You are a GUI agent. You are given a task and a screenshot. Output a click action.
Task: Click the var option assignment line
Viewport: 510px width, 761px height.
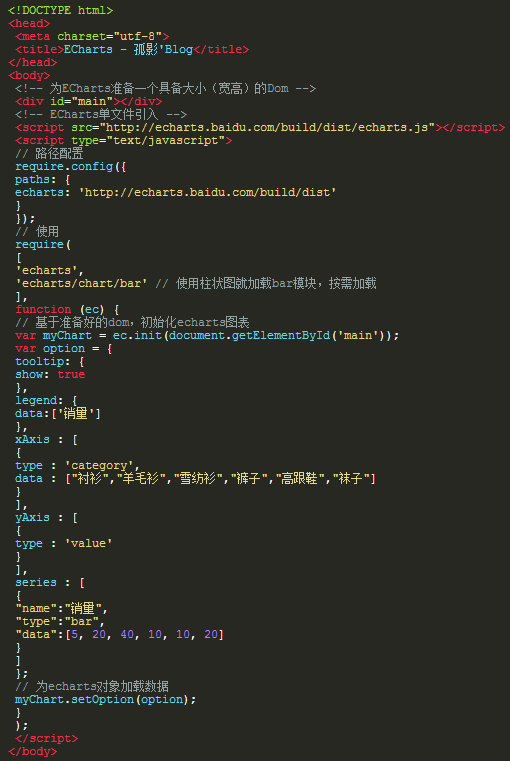64,348
